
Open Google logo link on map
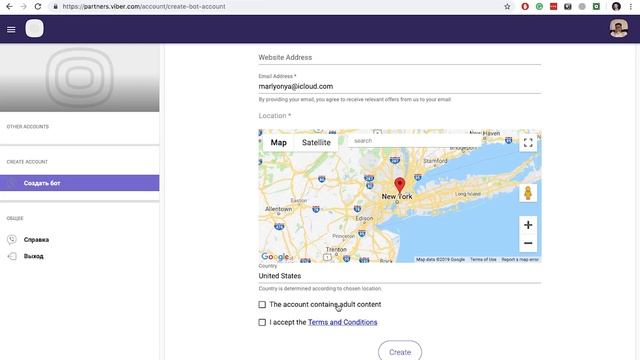point(276,256)
